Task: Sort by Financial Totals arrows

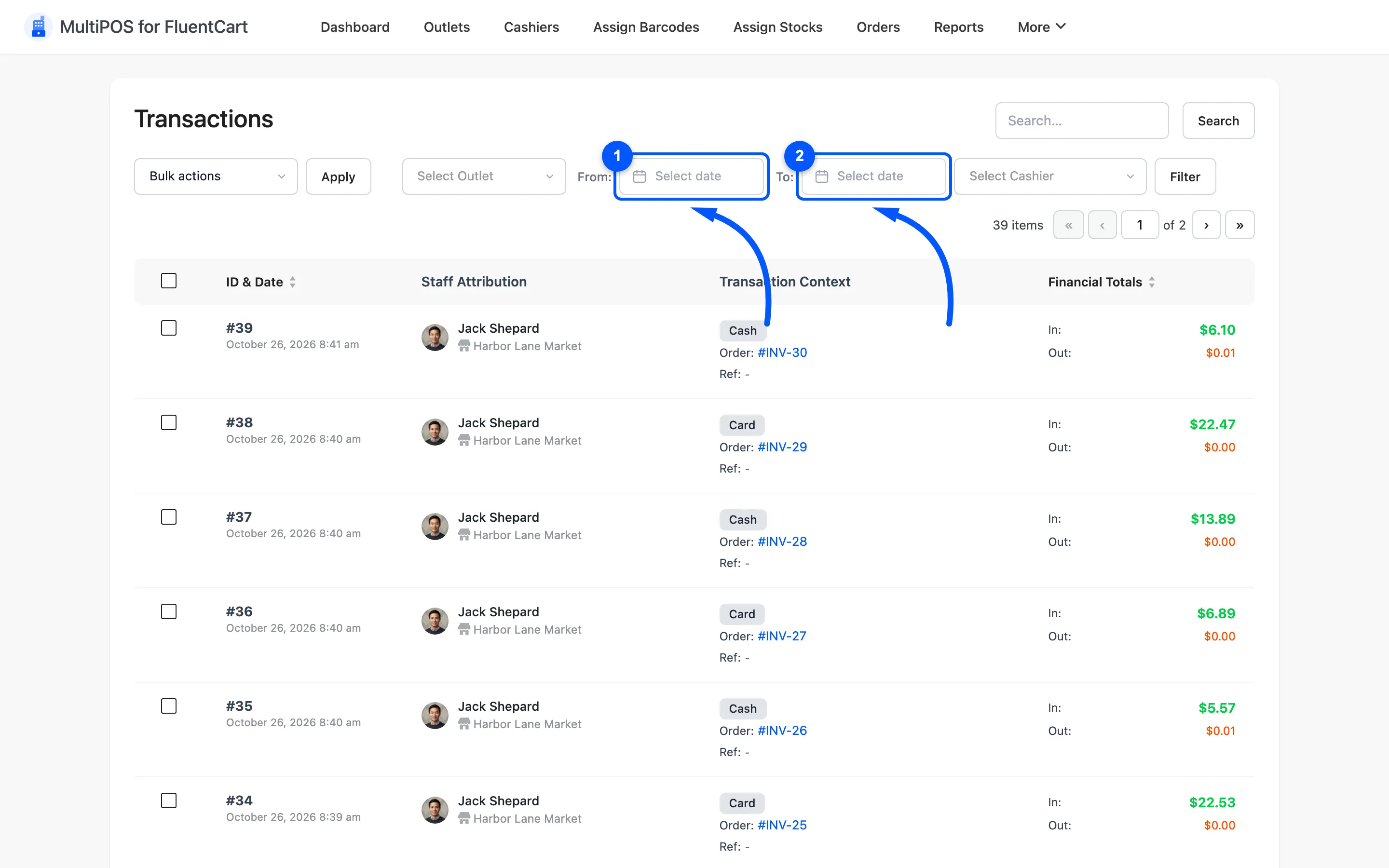Action: pyautogui.click(x=1151, y=282)
